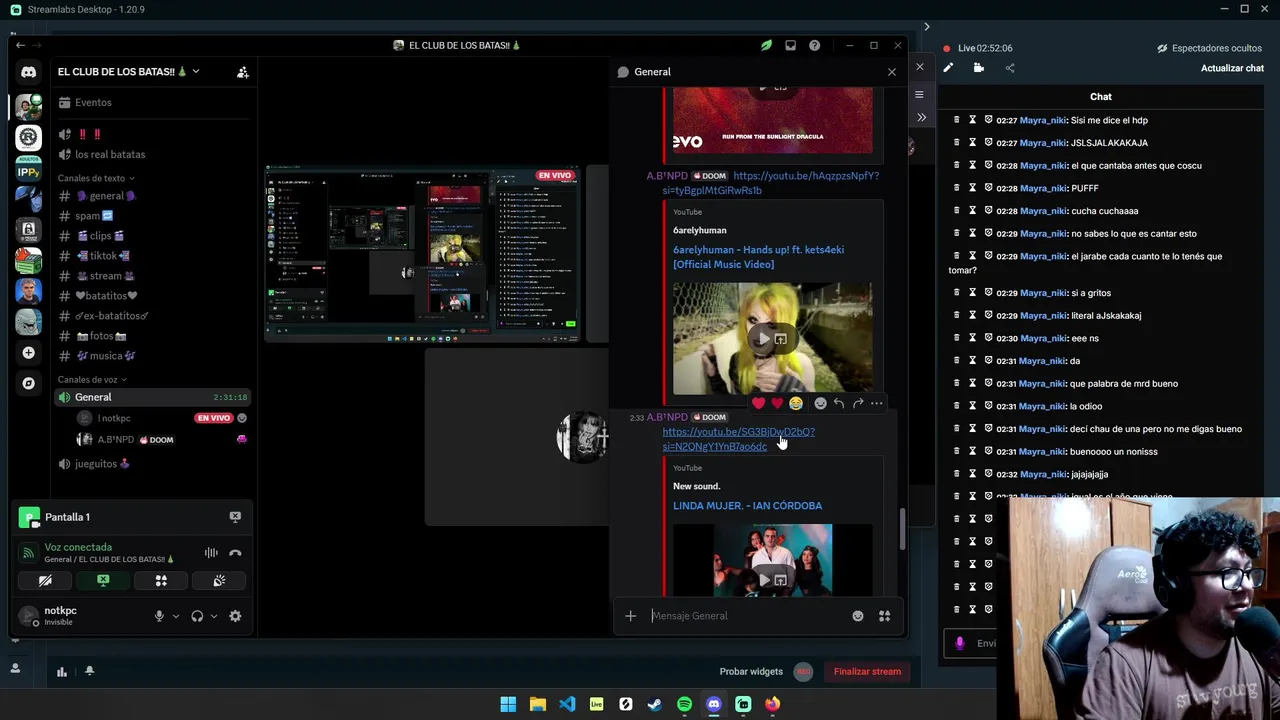The image size is (1280, 720).
Task: Open the 6arelyhuman Hands up! video title link
Action: (758, 257)
